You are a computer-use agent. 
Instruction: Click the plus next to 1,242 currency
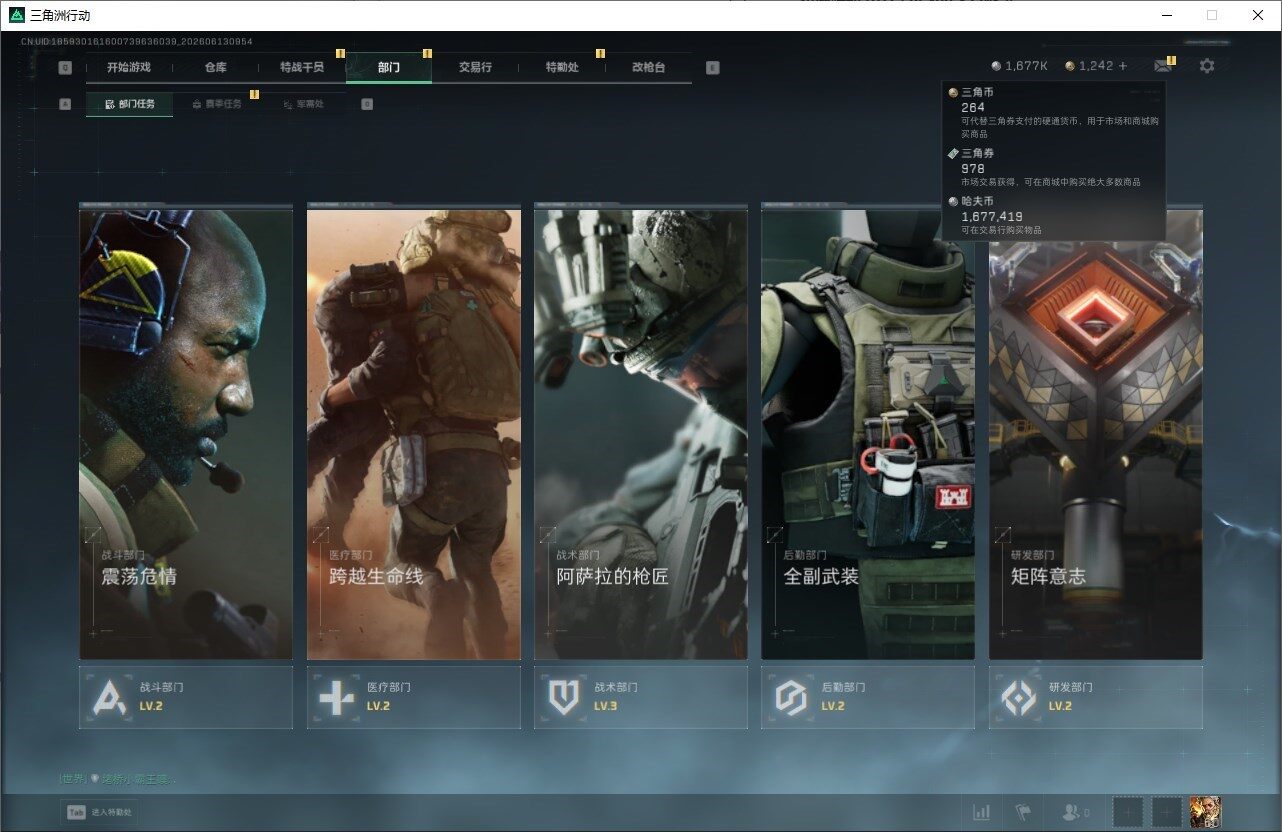[x=1123, y=66]
